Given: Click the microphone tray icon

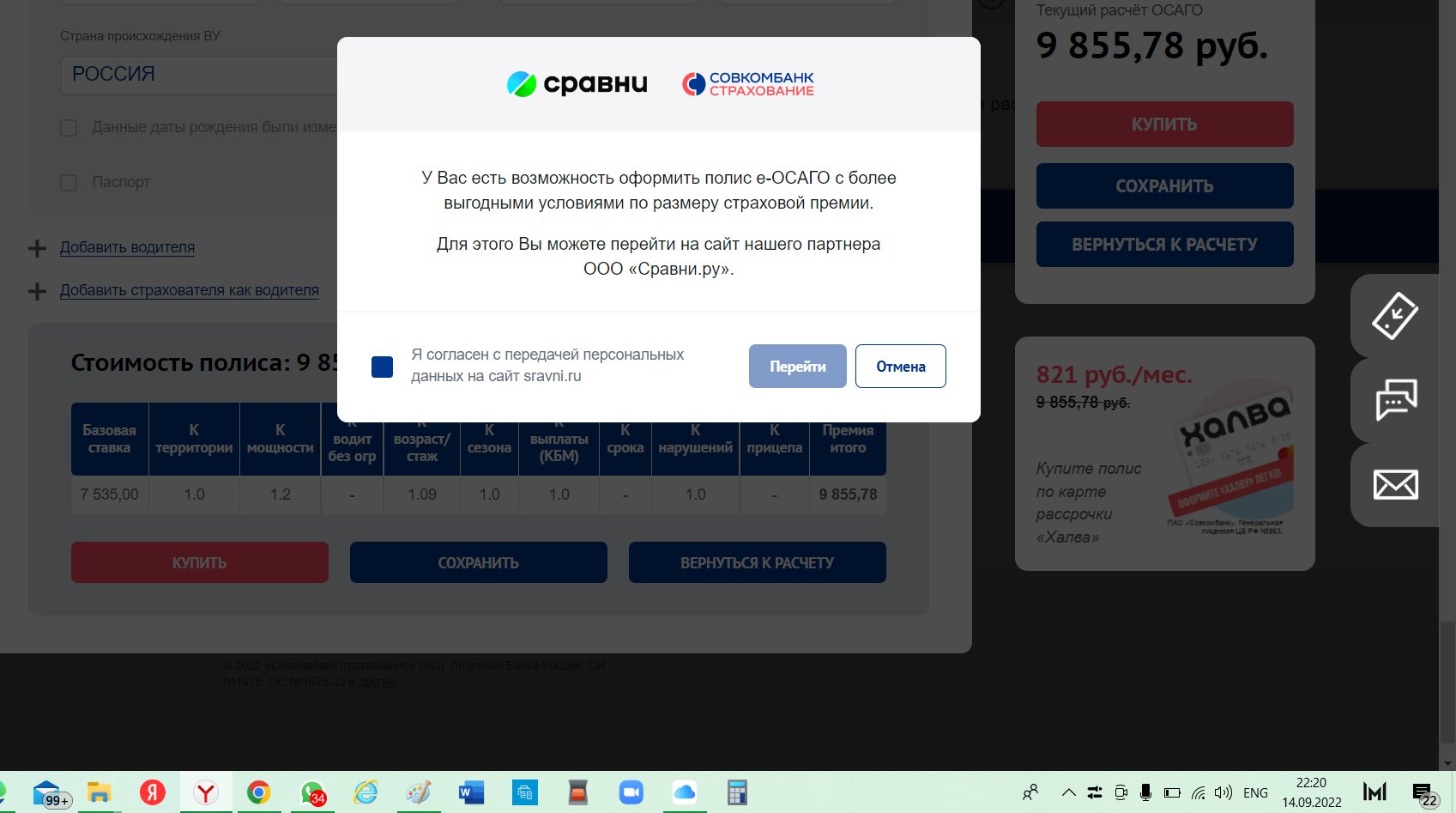Looking at the screenshot, I should [1145, 792].
